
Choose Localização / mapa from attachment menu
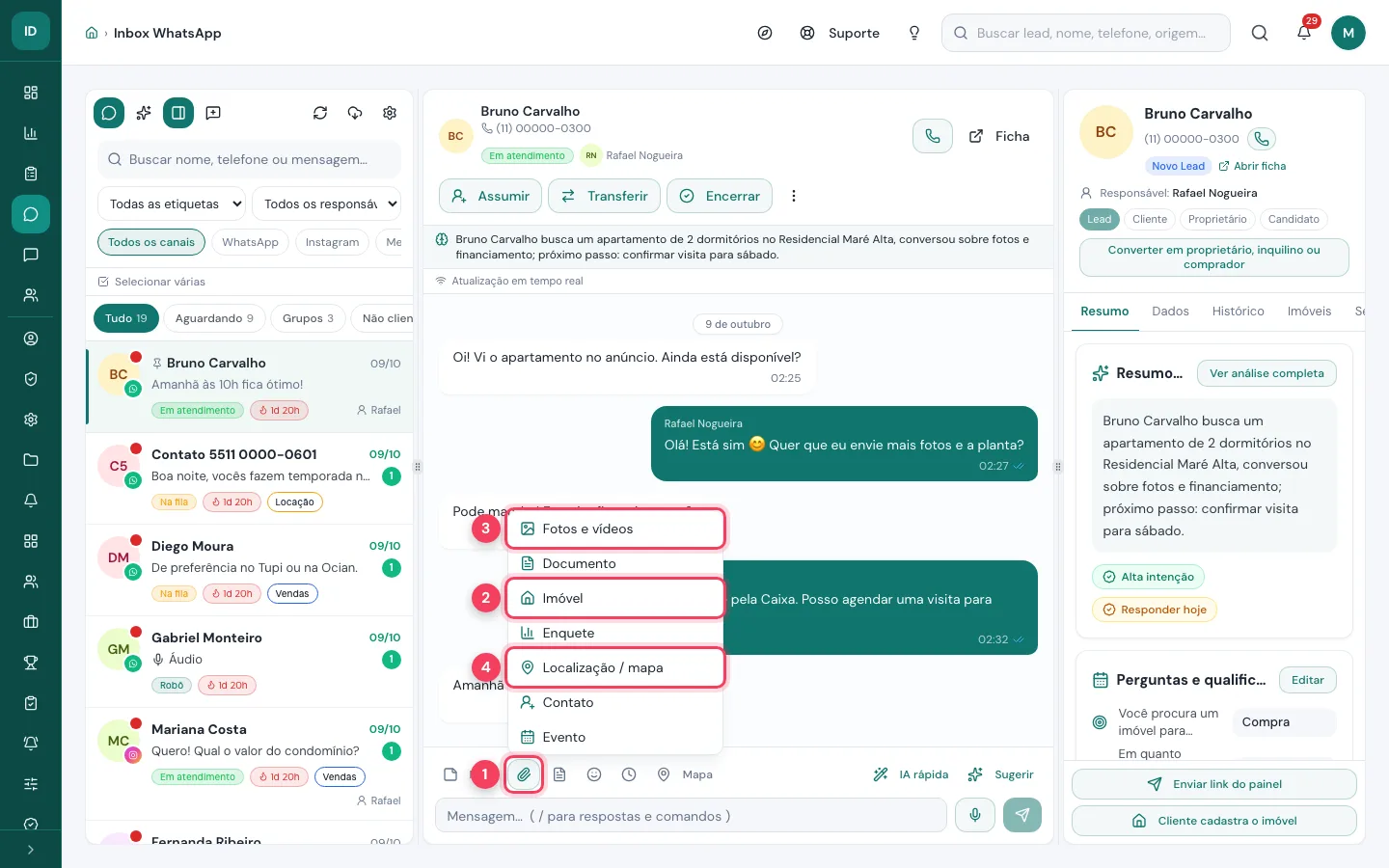pyautogui.click(x=615, y=667)
